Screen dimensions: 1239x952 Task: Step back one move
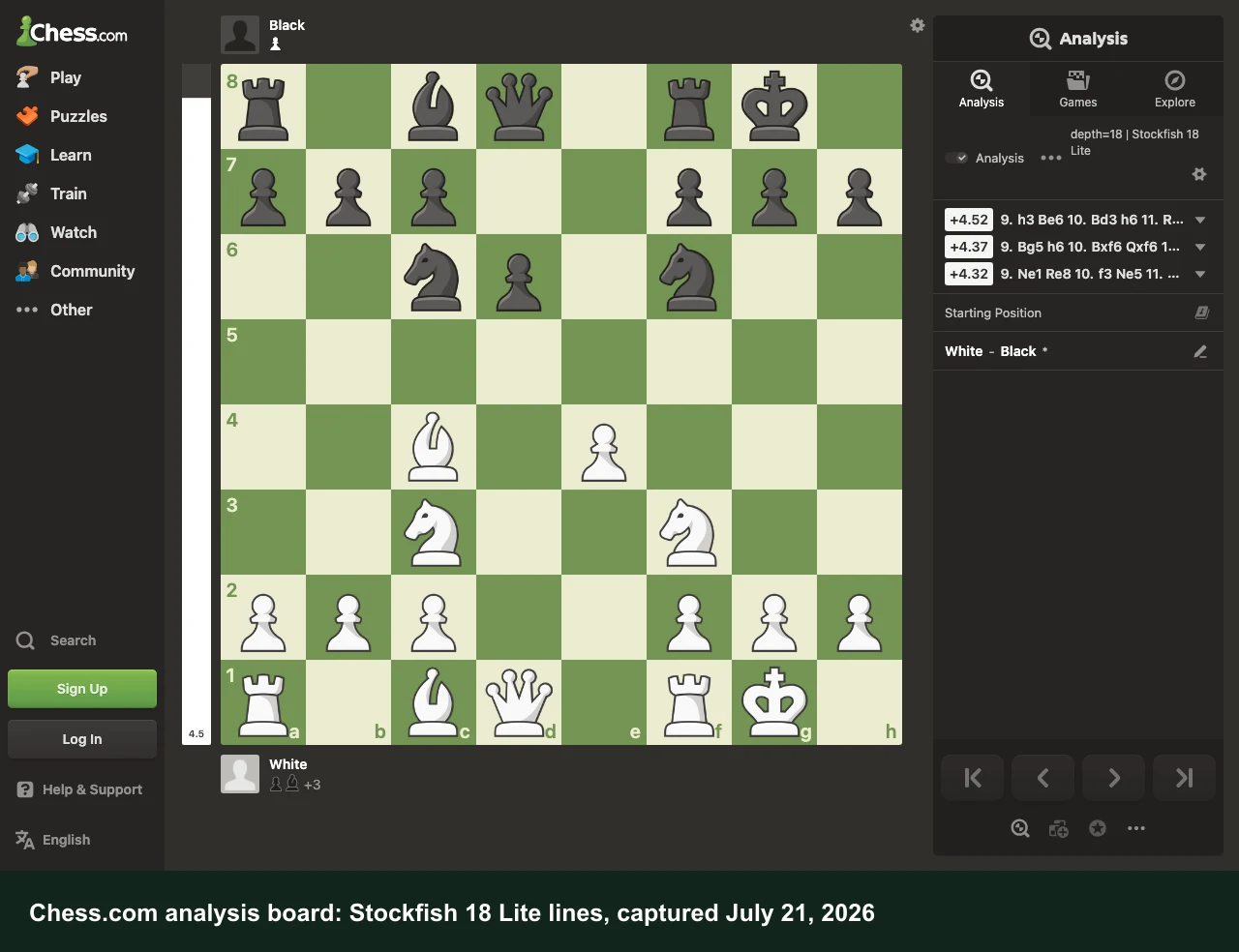tap(1043, 778)
